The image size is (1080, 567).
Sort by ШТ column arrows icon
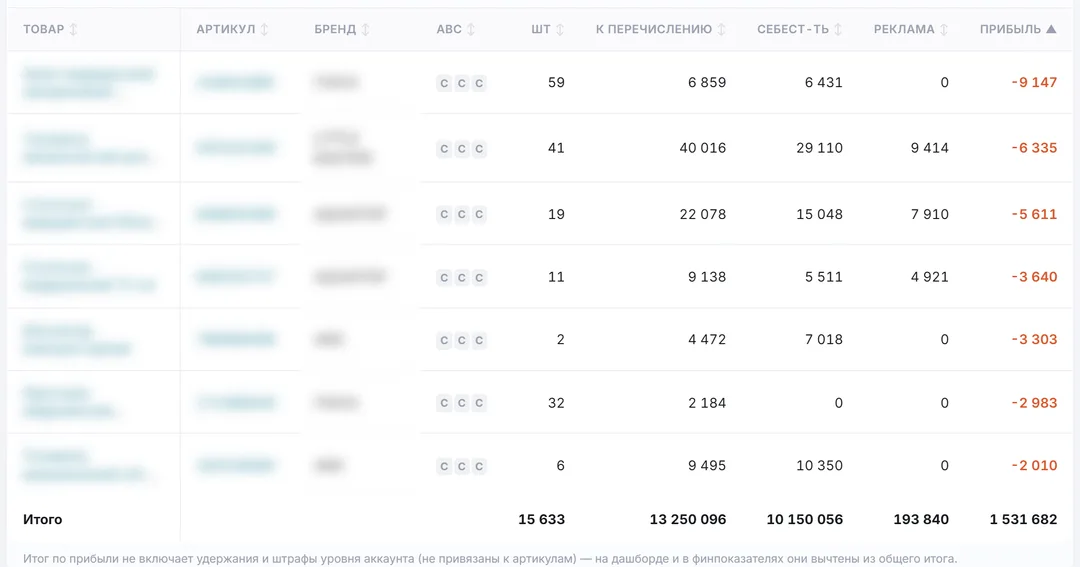559,30
